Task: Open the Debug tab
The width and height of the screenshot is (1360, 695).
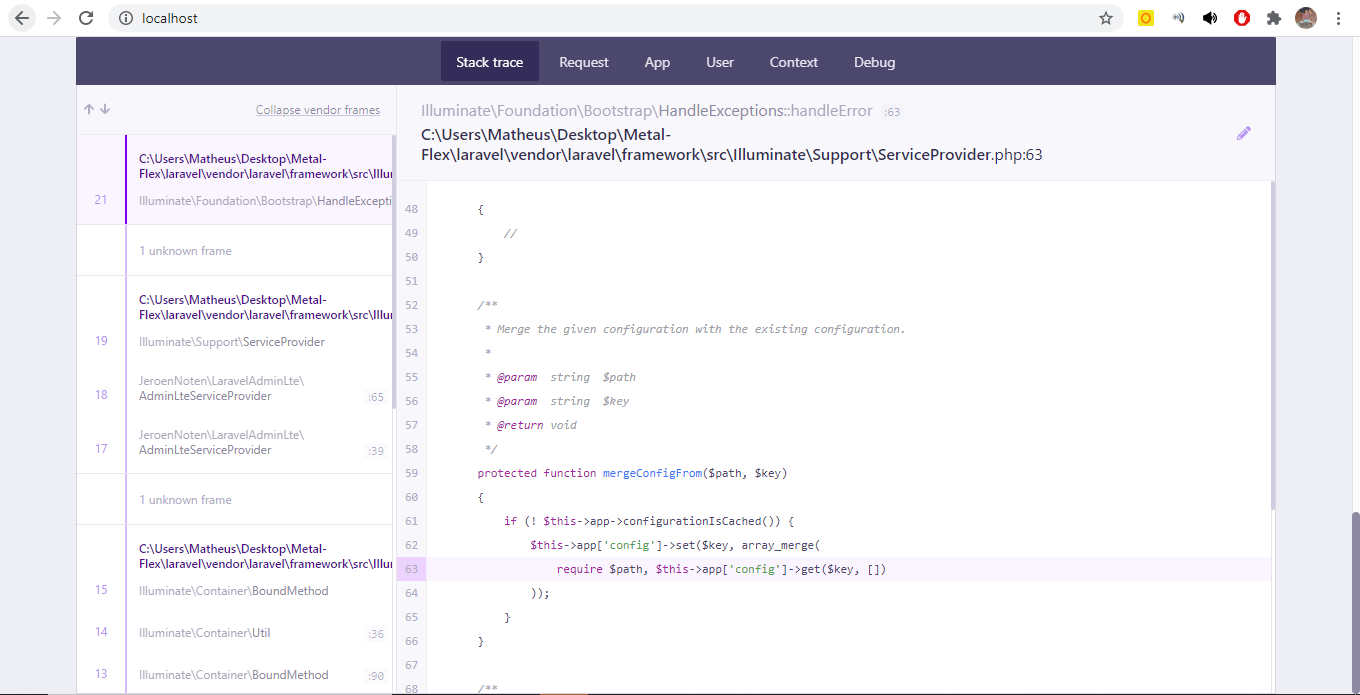Action: (x=874, y=62)
